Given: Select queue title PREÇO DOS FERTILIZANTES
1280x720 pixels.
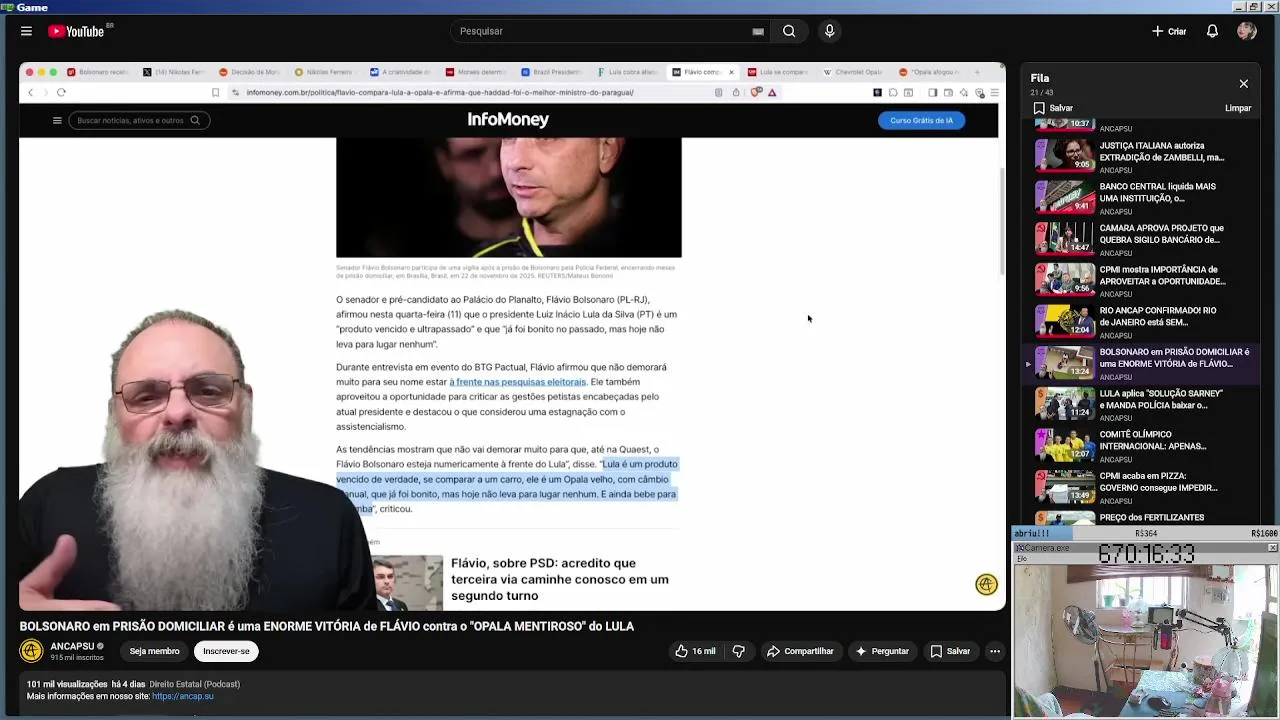Looking at the screenshot, I should [x=1151, y=517].
